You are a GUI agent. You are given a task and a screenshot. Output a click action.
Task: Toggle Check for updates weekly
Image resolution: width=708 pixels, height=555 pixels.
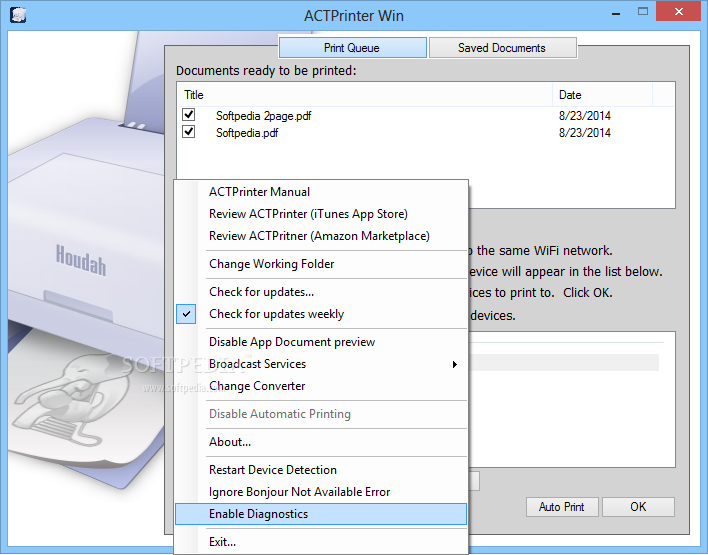[x=321, y=314]
